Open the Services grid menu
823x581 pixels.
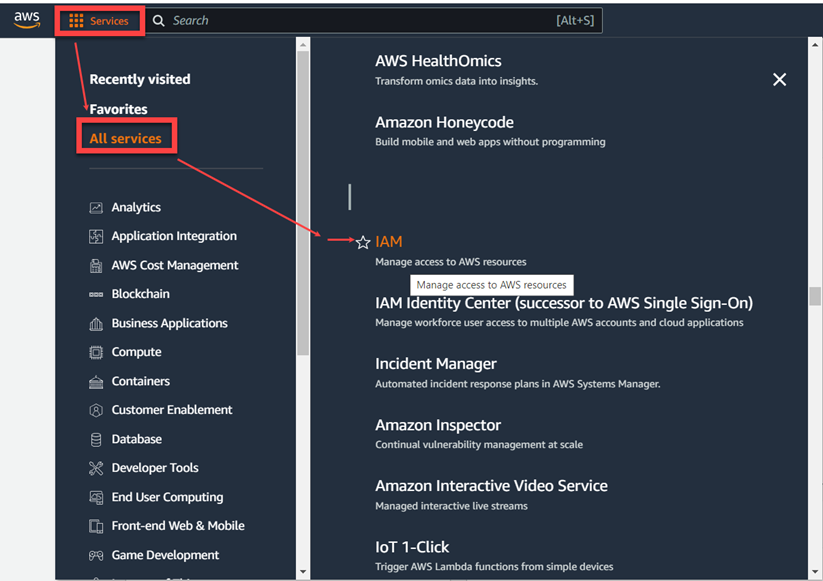[99, 21]
